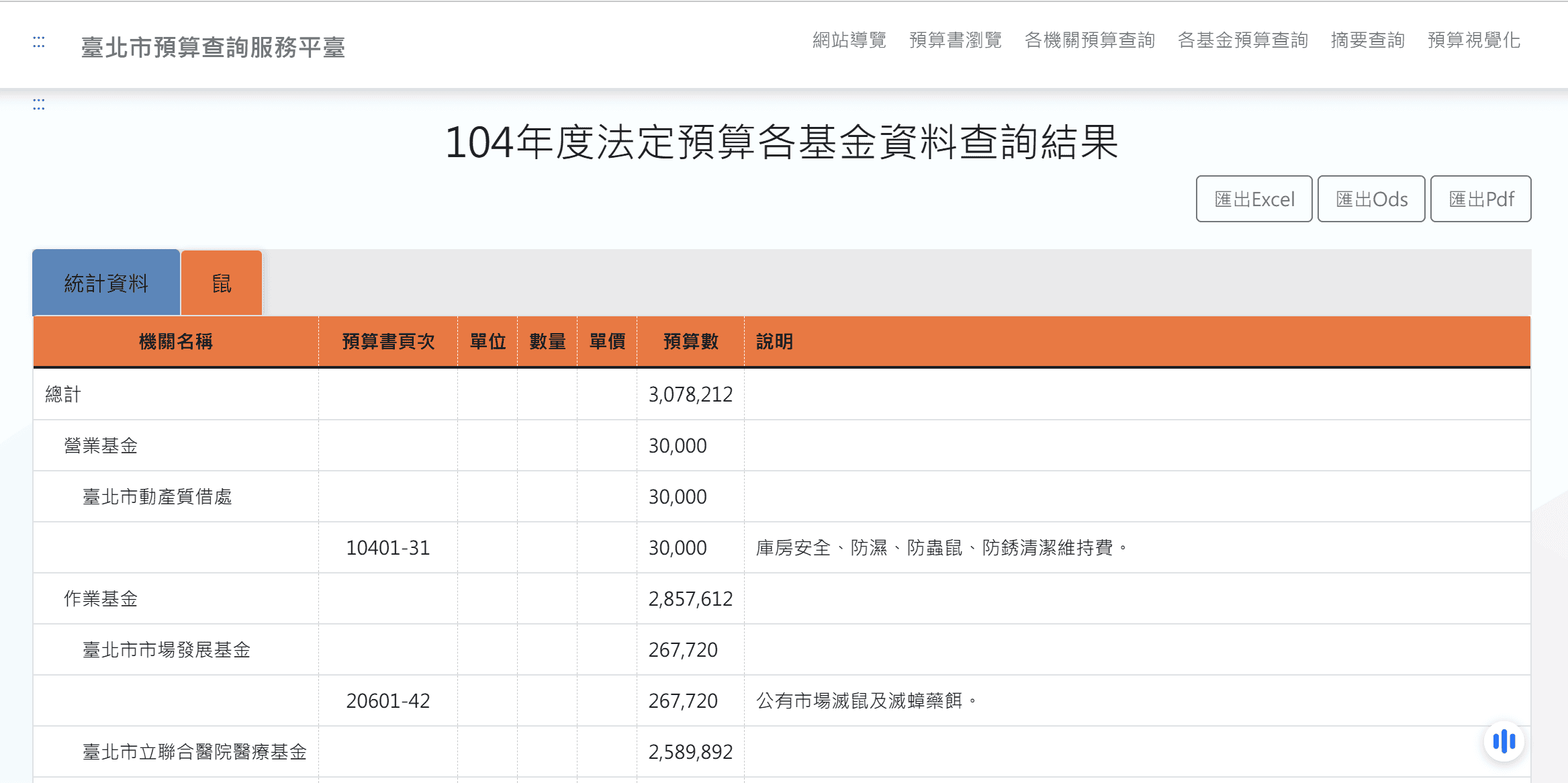This screenshot has width=1568, height=783.
Task: Switch to the 統計資料 tab
Action: 106,283
